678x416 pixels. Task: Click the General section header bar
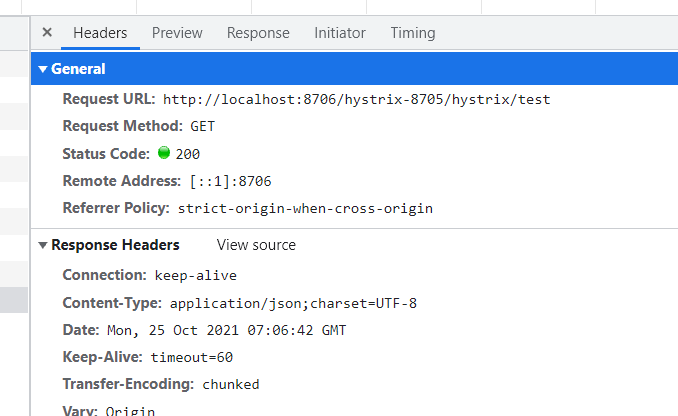tap(354, 69)
